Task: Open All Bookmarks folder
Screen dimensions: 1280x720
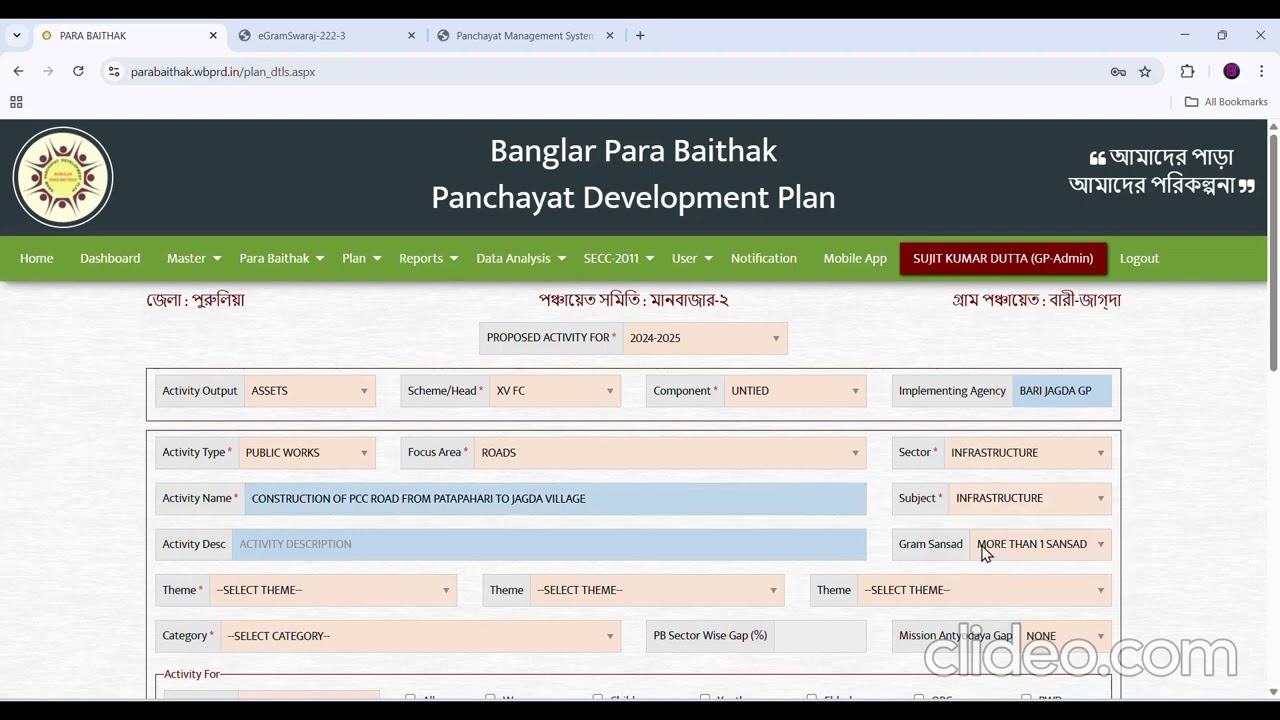Action: click(1226, 102)
